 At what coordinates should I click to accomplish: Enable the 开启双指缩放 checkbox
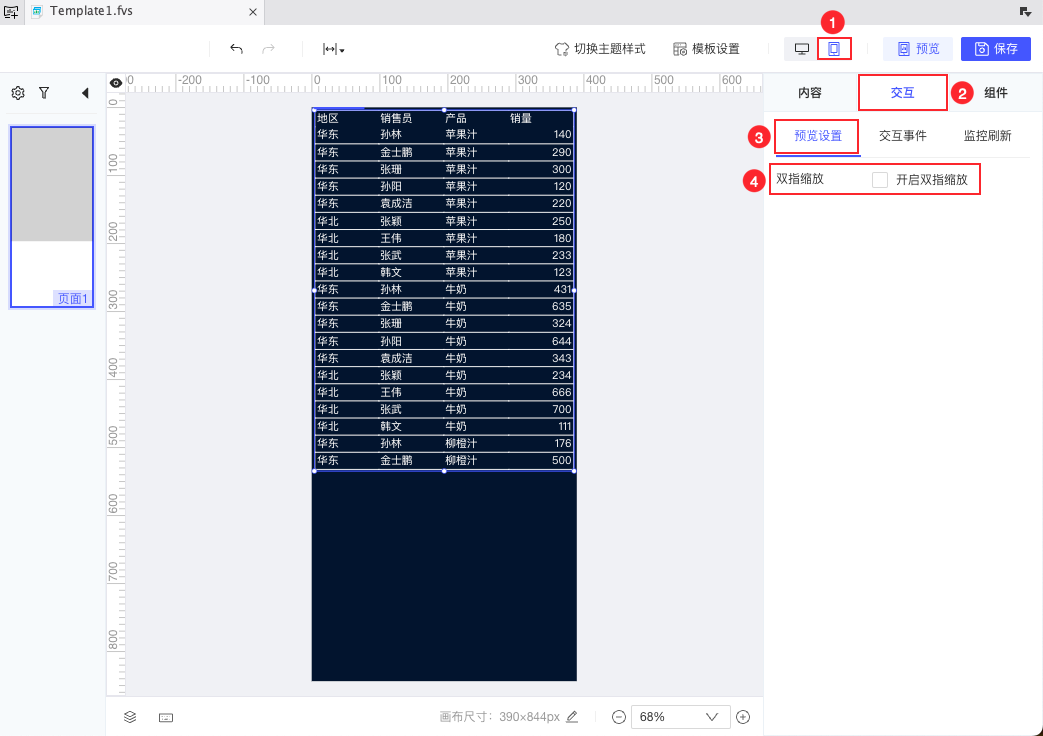pyautogui.click(x=879, y=180)
